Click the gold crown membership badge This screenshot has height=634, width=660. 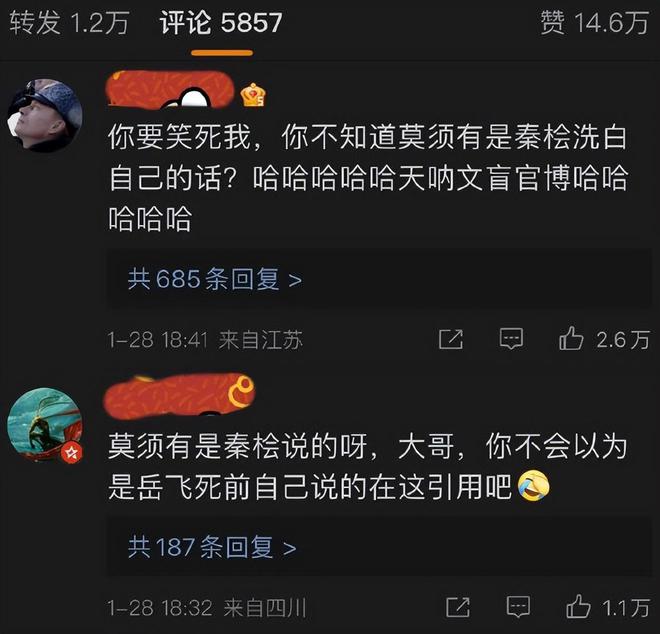pyautogui.click(x=253, y=95)
